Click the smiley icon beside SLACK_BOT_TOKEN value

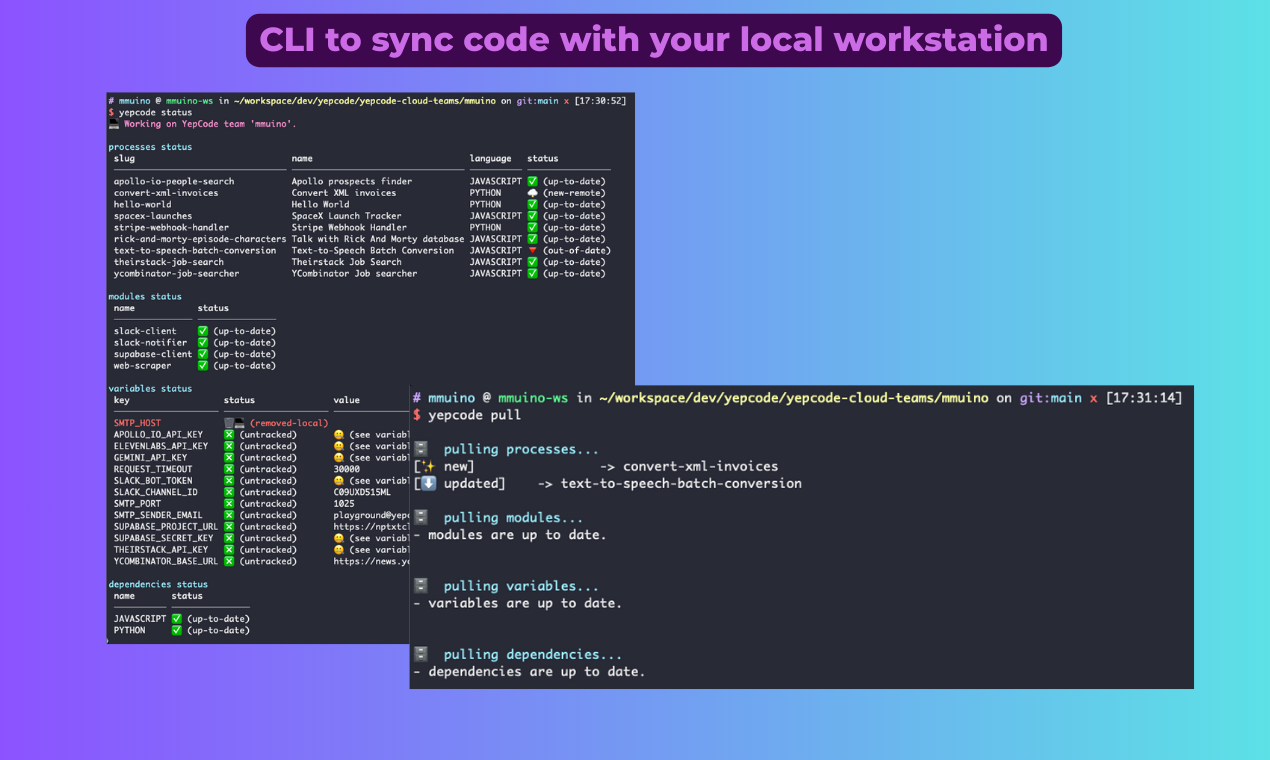coord(339,479)
